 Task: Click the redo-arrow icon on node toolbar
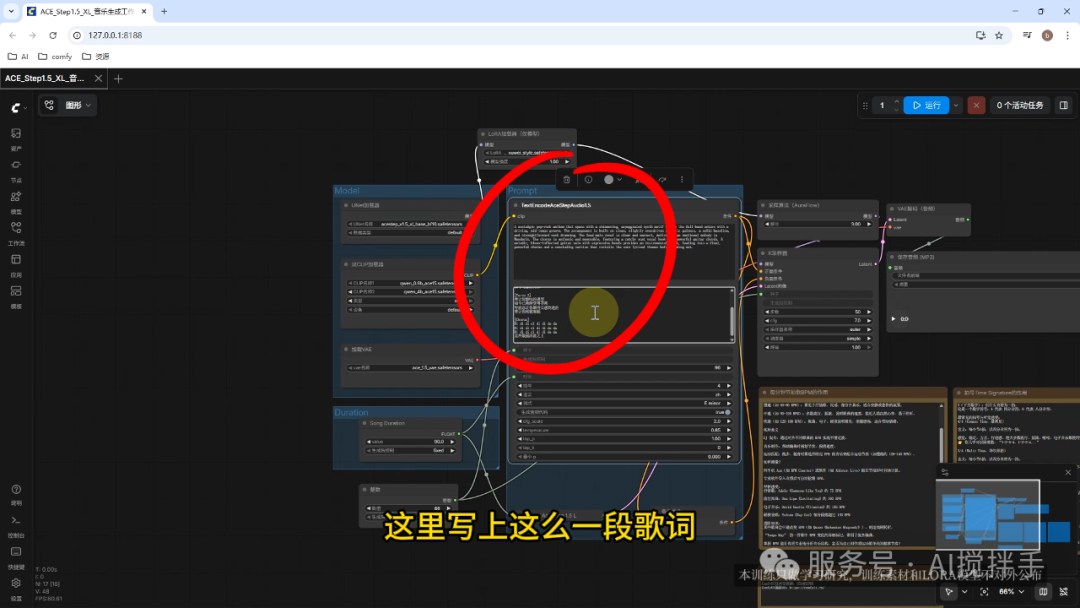click(x=662, y=180)
